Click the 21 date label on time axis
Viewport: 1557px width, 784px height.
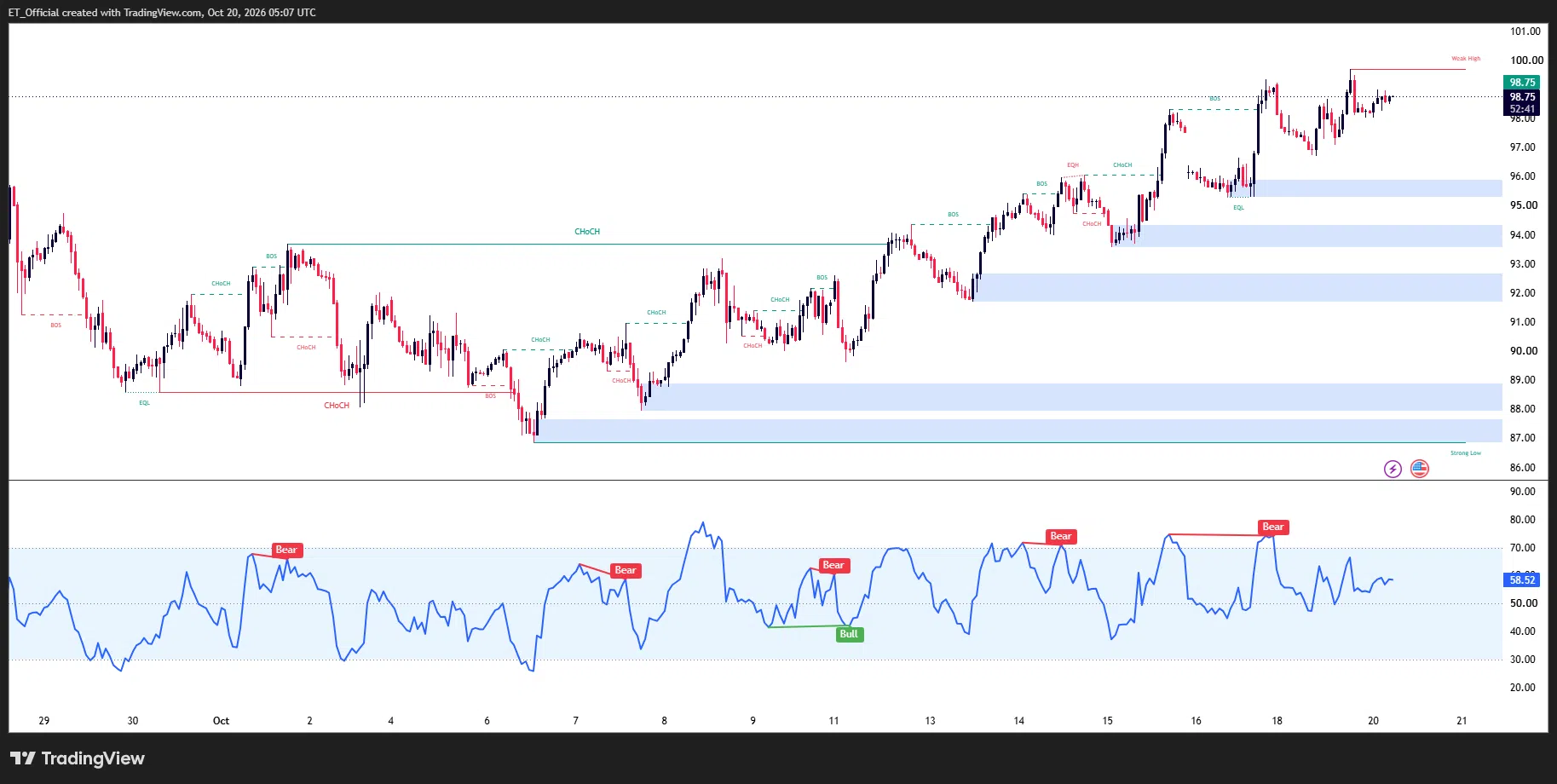point(1462,721)
